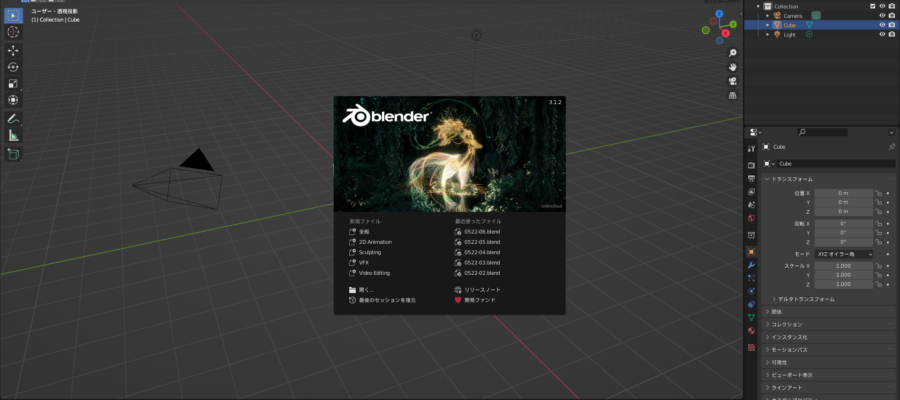This screenshot has width=900, height=400.
Task: Expand the Camera item in outliner
Action: (767, 15)
